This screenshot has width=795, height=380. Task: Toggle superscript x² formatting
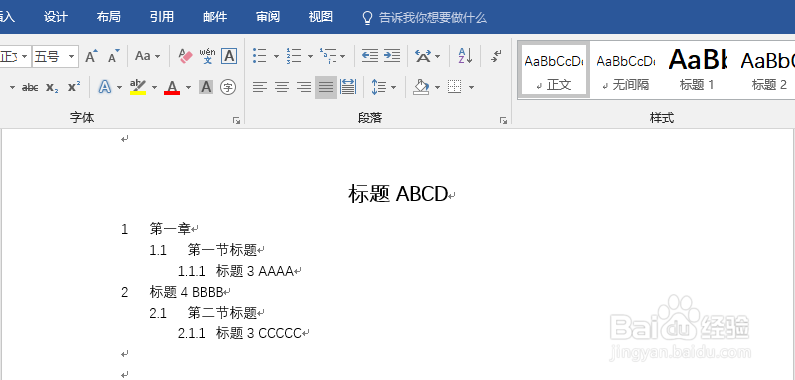74,87
